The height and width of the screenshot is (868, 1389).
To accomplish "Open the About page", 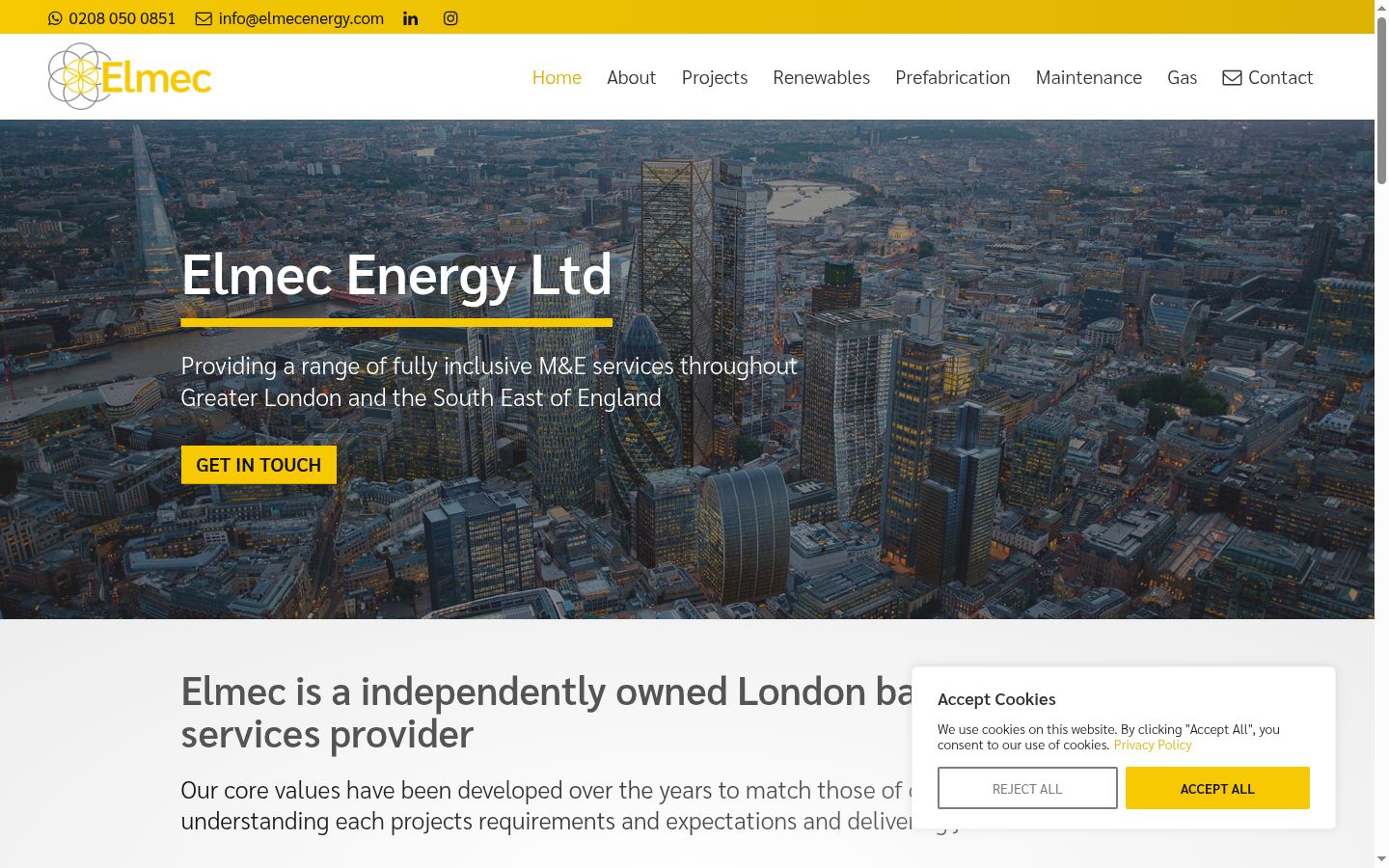I will coord(631,77).
